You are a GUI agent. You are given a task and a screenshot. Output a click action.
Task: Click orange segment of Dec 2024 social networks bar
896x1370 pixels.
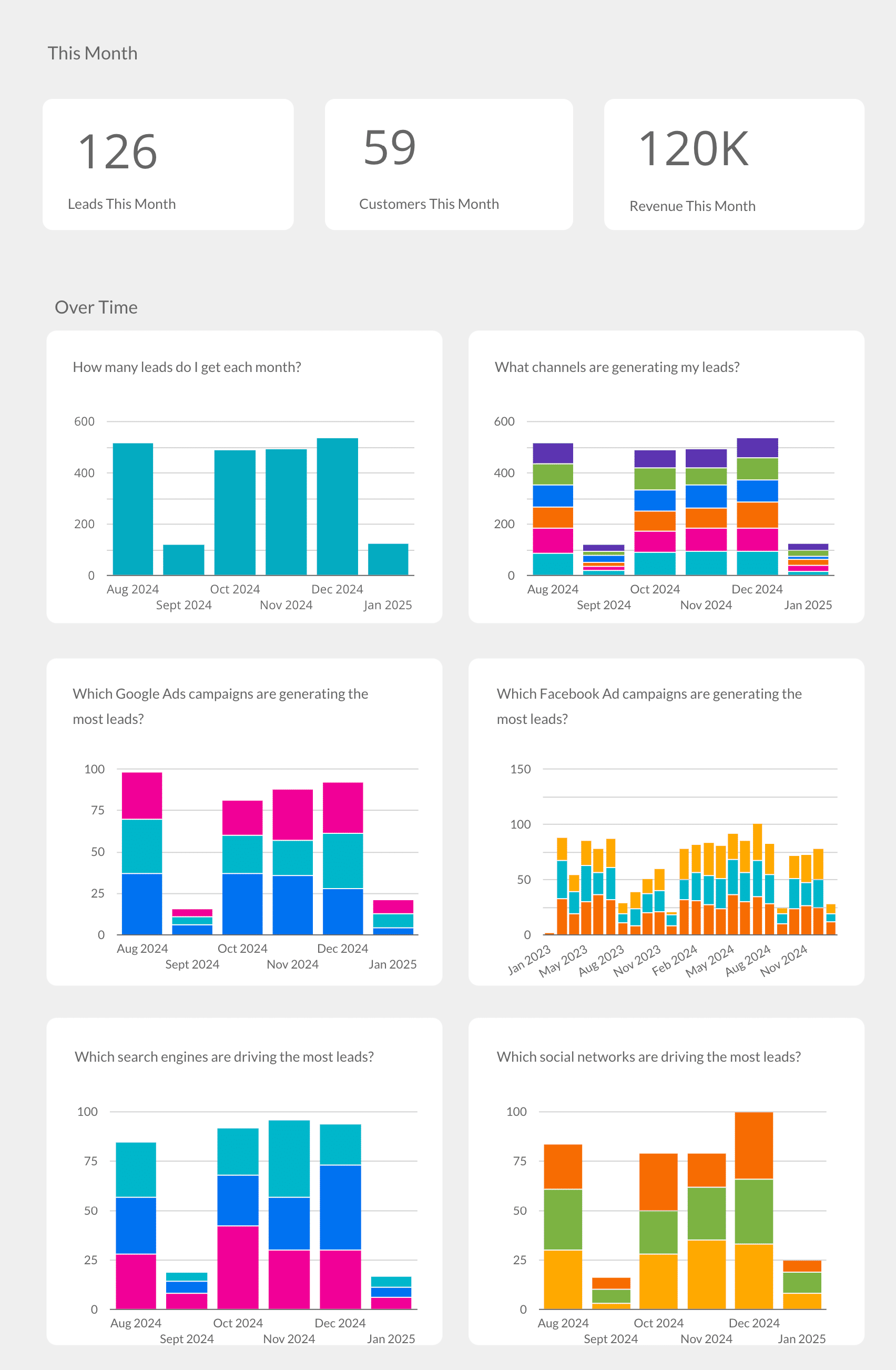[x=754, y=1145]
